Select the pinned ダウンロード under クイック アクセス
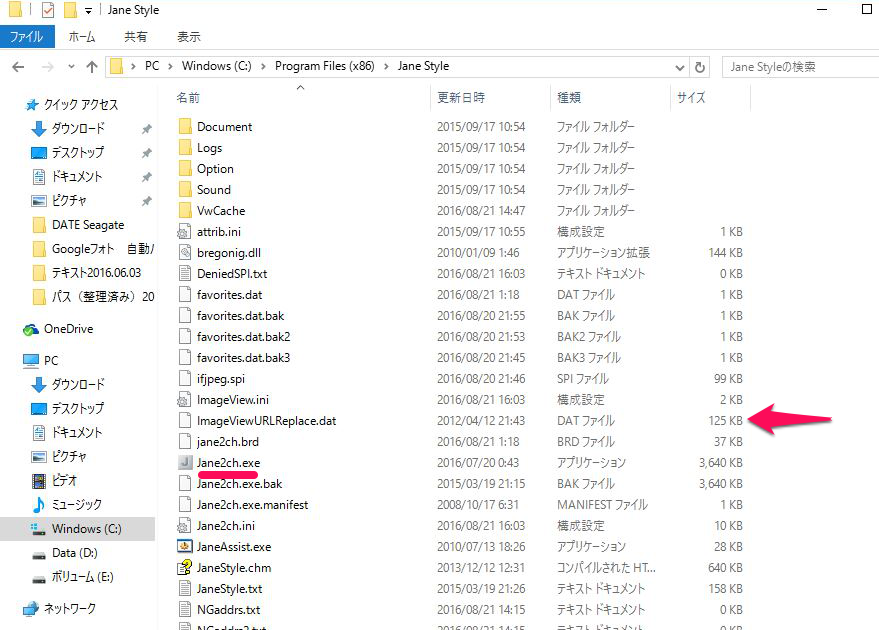The height and width of the screenshot is (630, 879). [78, 129]
